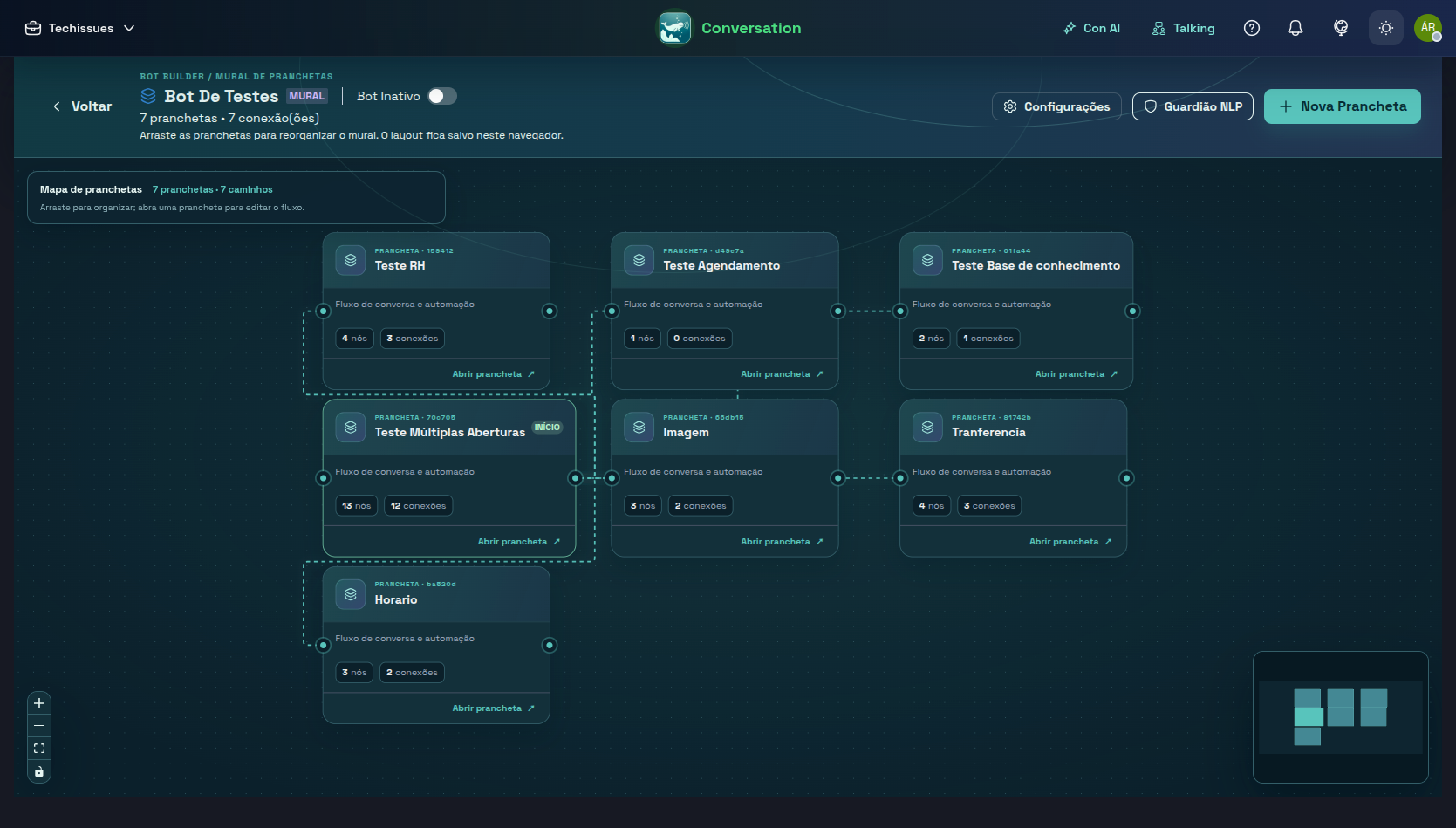1456x828 pixels.
Task: Click the 13 nós chip
Action: tap(357, 506)
